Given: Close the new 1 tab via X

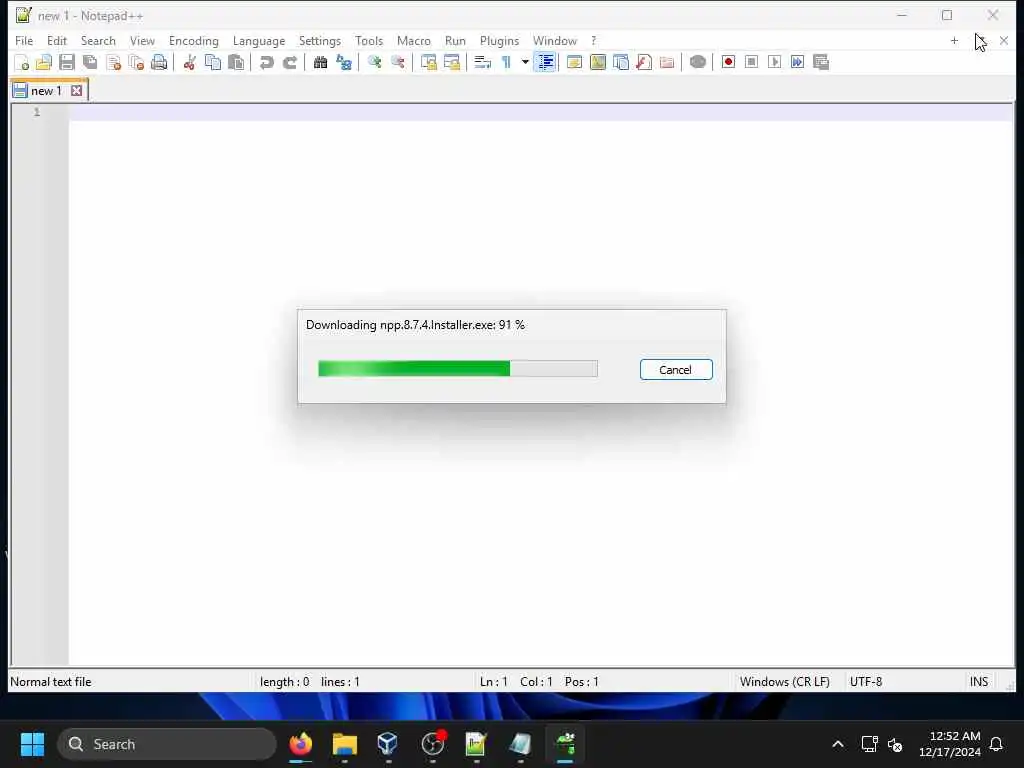Looking at the screenshot, I should click(x=76, y=91).
